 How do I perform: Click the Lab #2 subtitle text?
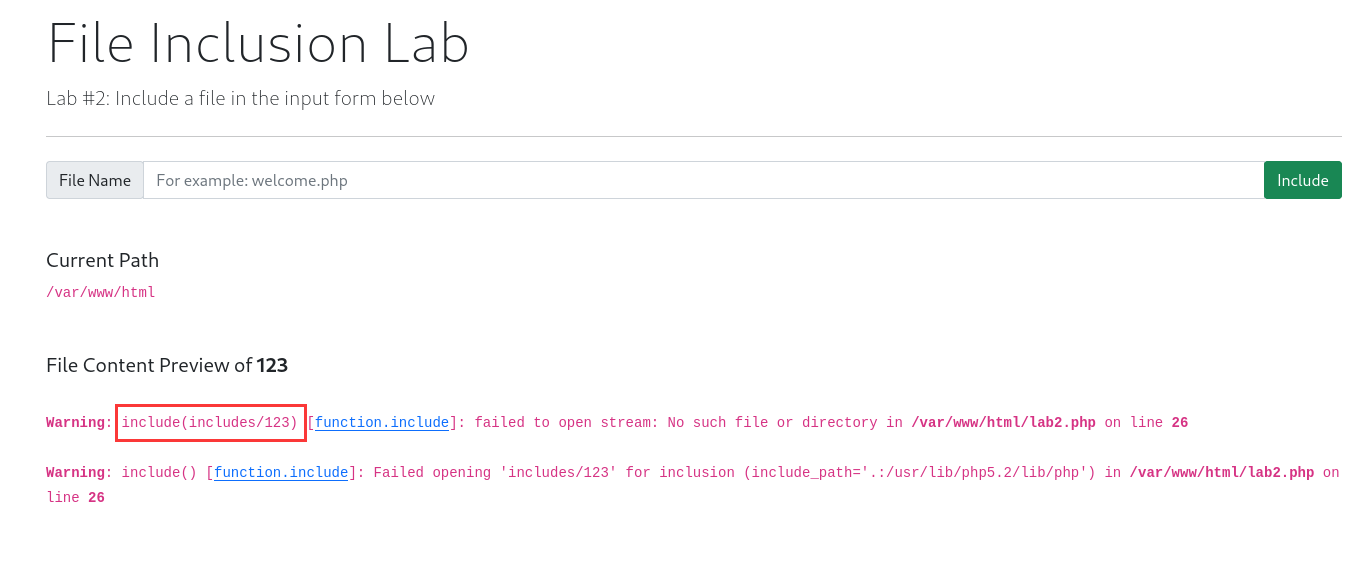[x=240, y=98]
